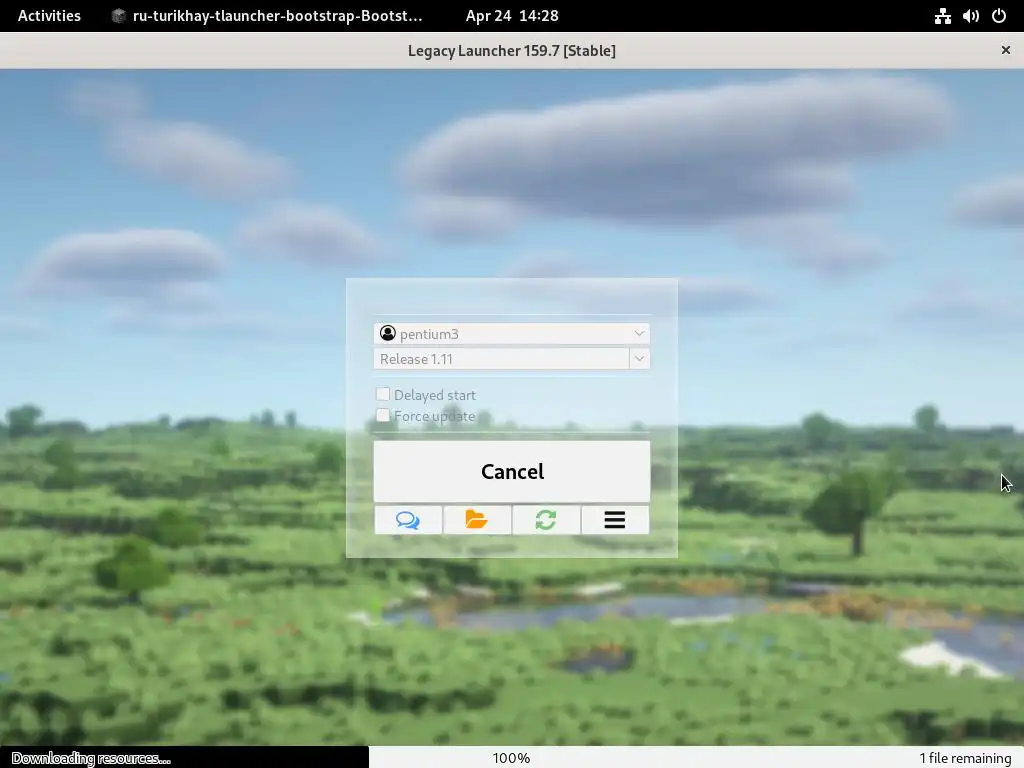Open the Activities overview

[49, 16]
